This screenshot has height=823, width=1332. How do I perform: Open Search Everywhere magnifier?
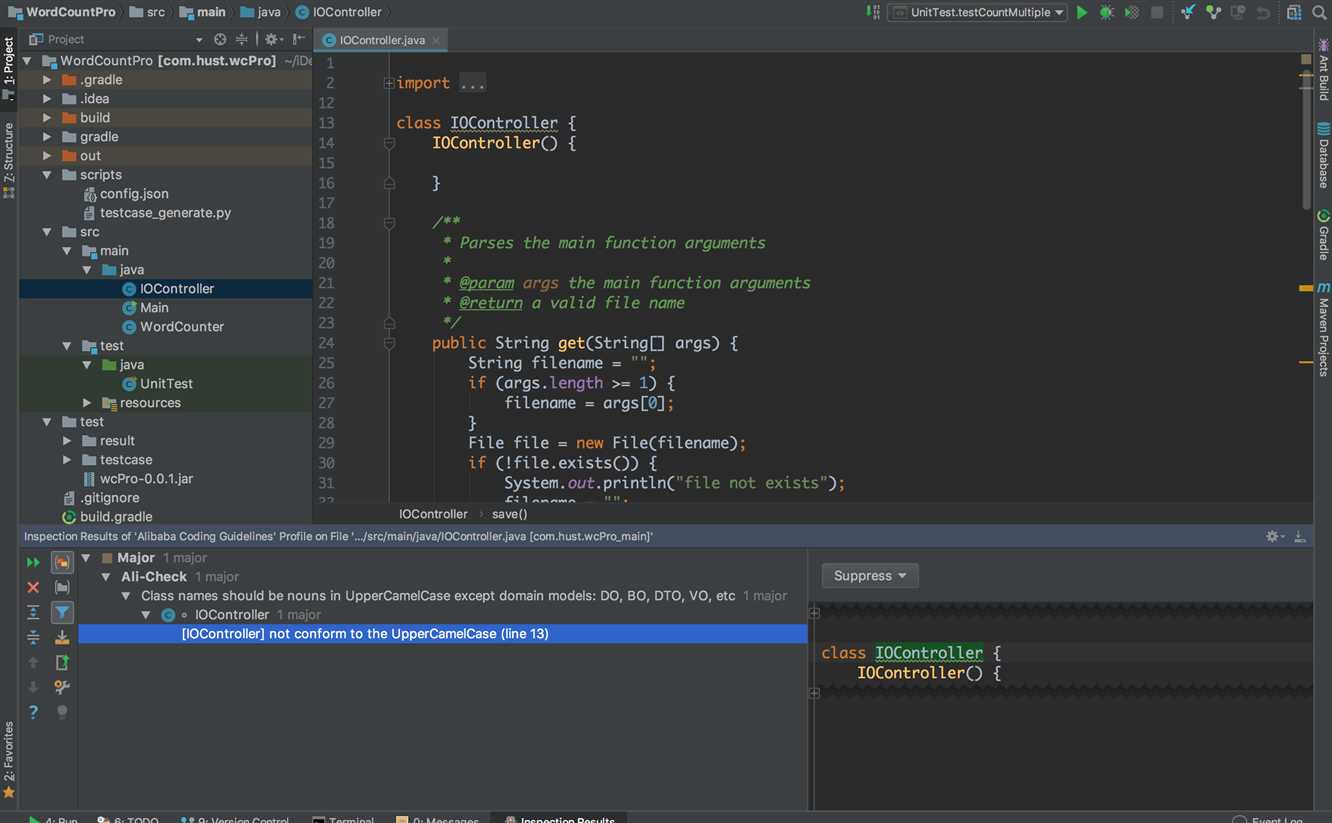pos(1319,12)
